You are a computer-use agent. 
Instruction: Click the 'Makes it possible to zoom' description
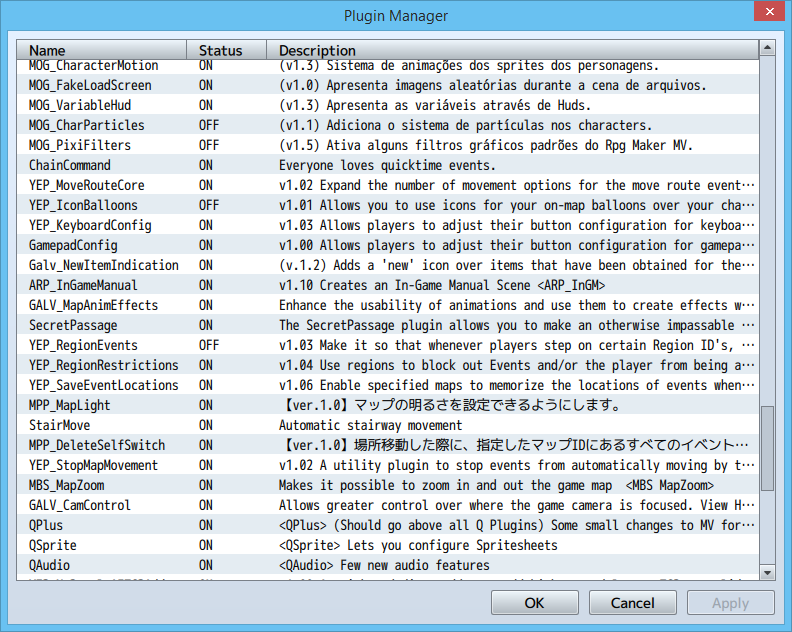[x=496, y=485]
